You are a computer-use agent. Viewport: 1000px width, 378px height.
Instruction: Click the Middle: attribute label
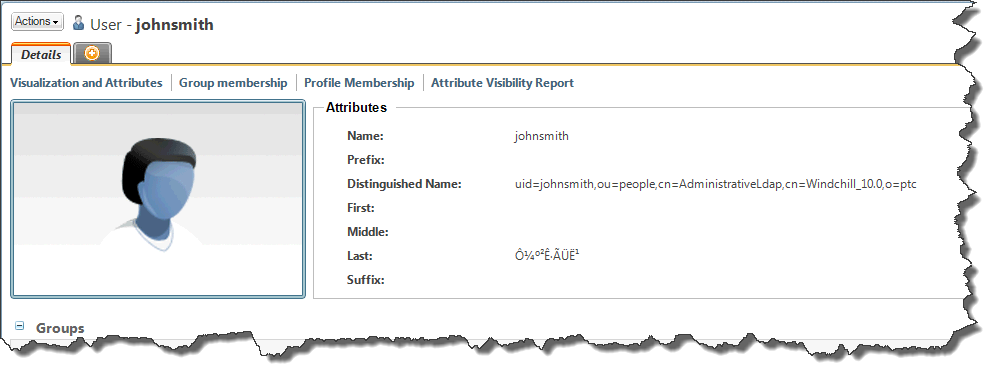point(367,232)
